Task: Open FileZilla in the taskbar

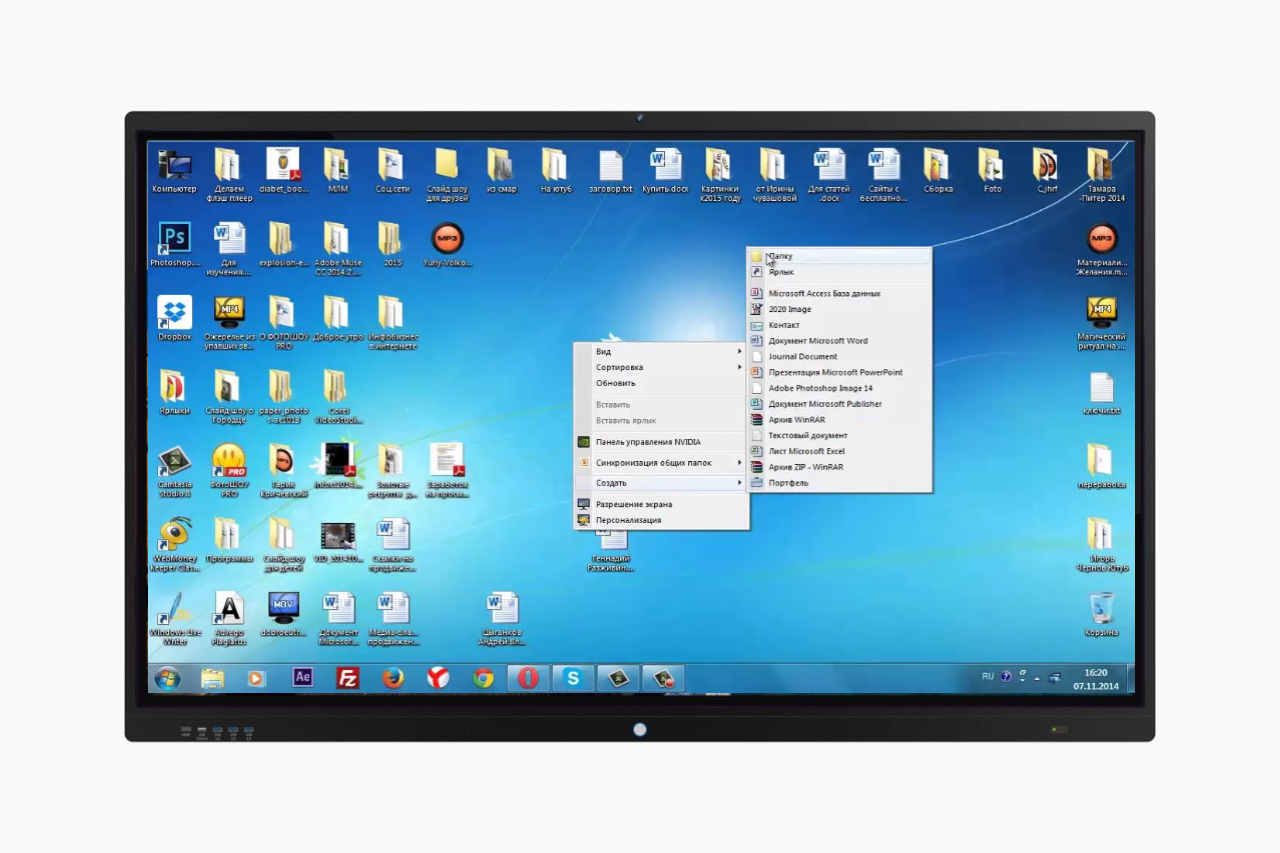Action: pyautogui.click(x=347, y=678)
